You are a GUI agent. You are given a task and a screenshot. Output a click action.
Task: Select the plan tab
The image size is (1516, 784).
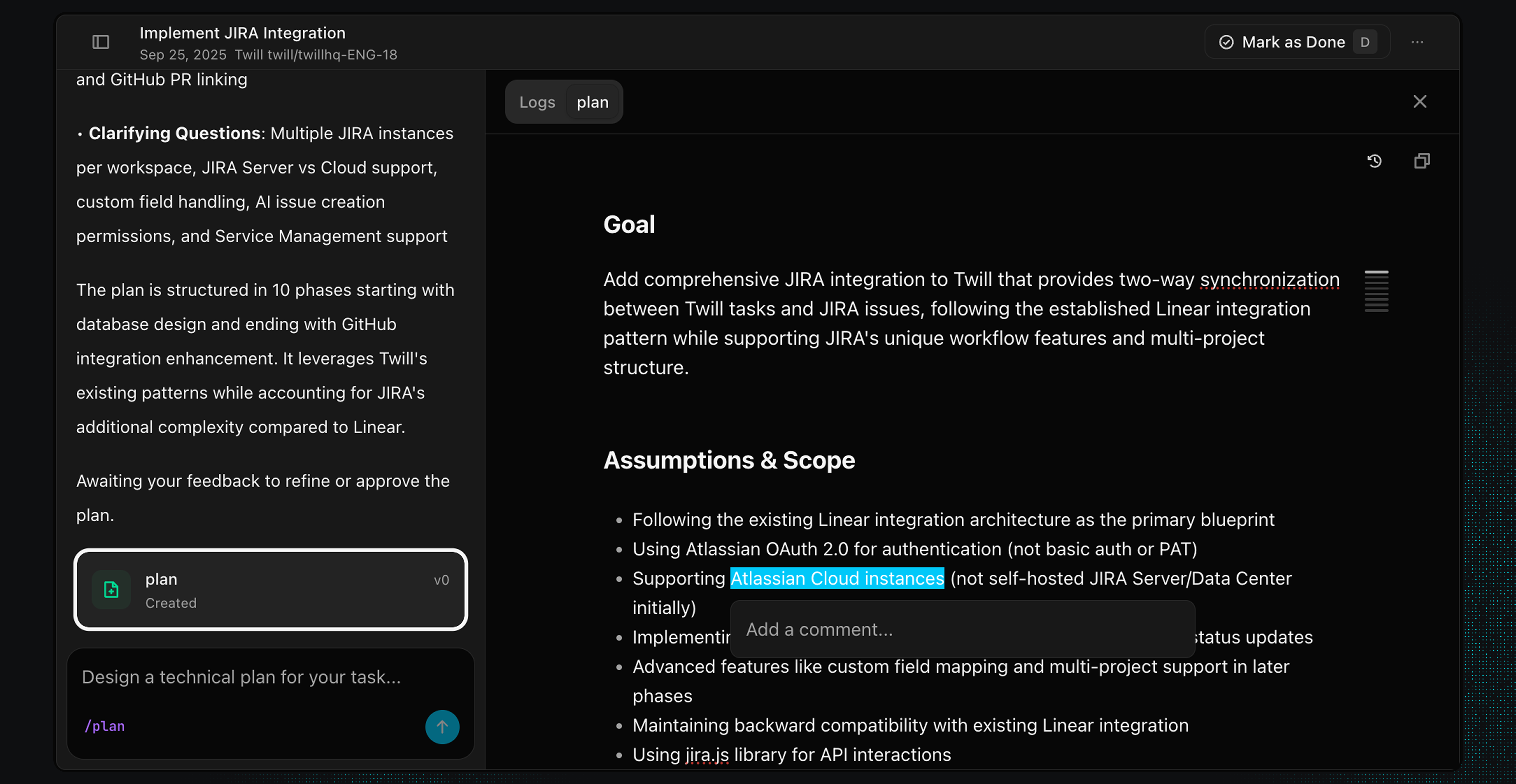tap(592, 102)
